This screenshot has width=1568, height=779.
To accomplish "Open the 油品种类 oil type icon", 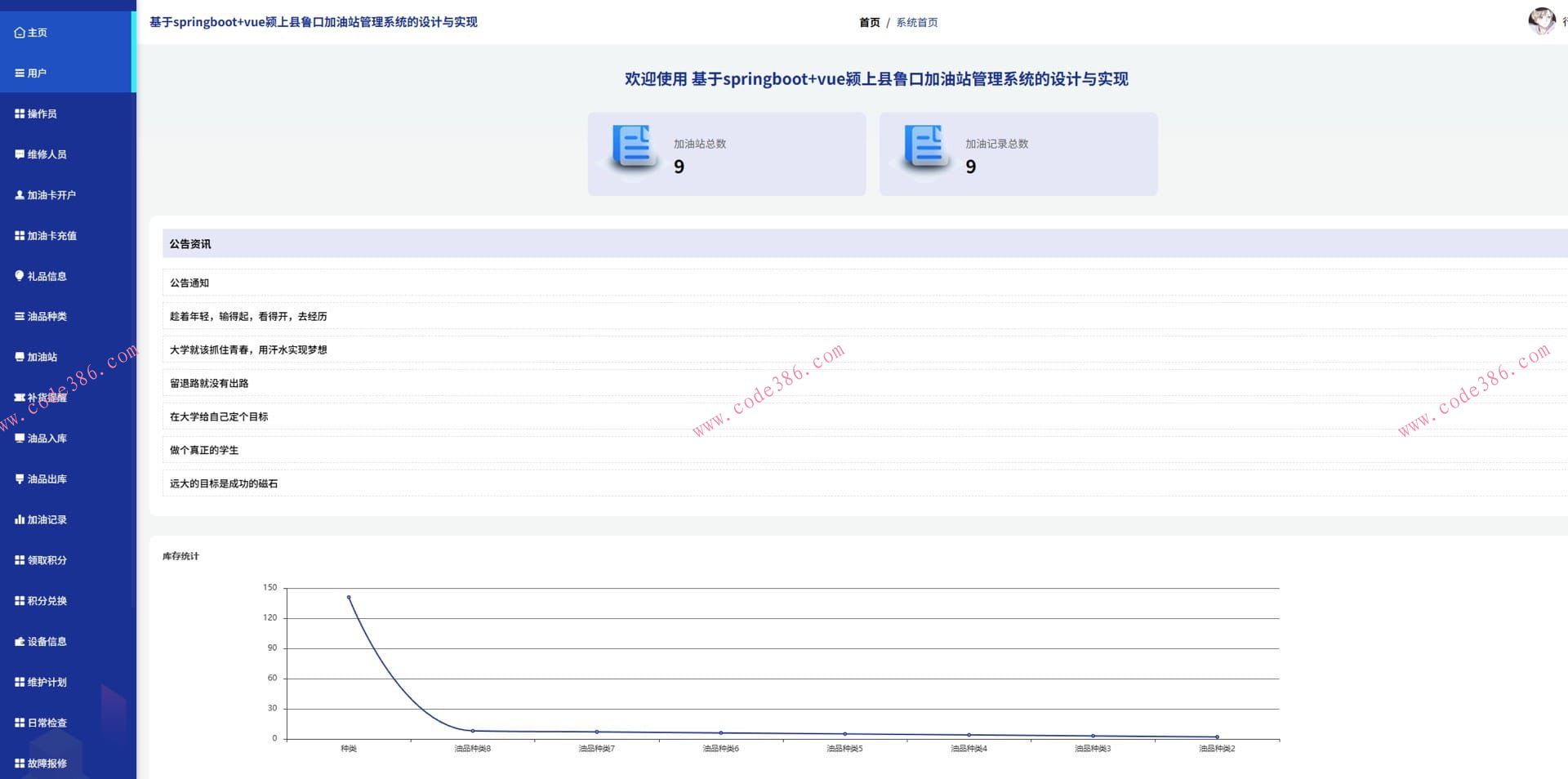I will [x=20, y=316].
